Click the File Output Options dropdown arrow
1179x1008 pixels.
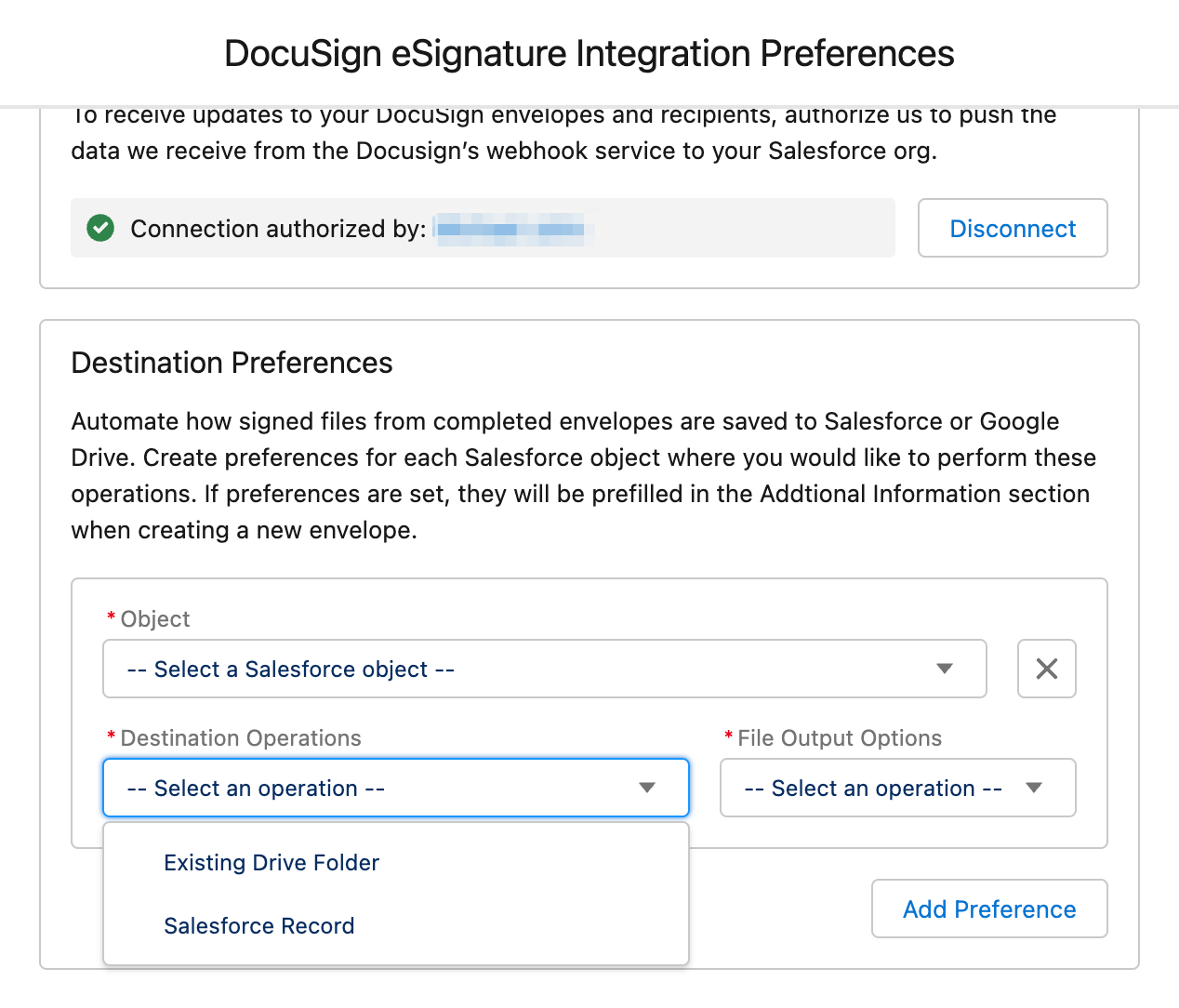tap(1033, 788)
